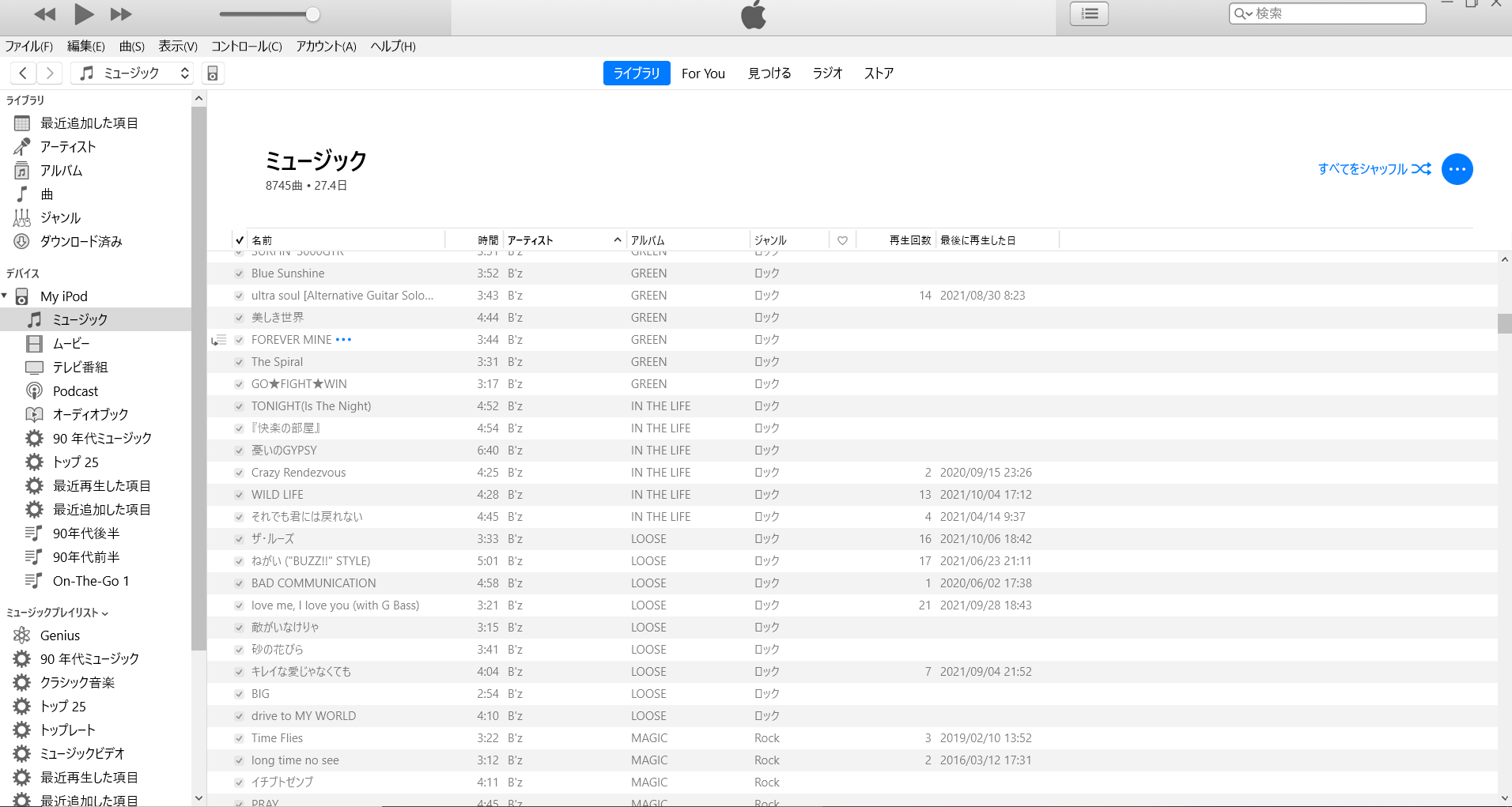Toggle the header check-all checkbox column
This screenshot has height=807, width=1512.
[x=240, y=240]
